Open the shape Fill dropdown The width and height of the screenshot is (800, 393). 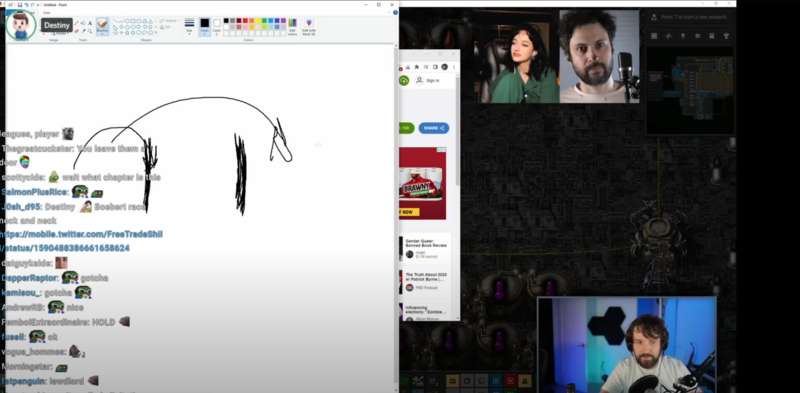pos(165,27)
